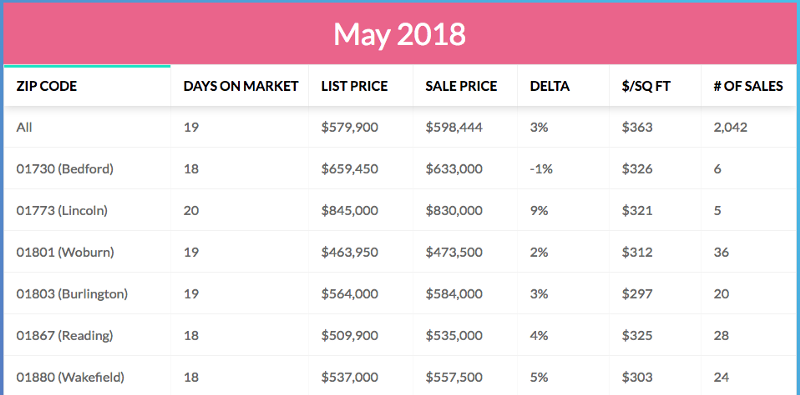Sort by # OF SALES column header
Viewport: 800px width, 395px height.
748,86
